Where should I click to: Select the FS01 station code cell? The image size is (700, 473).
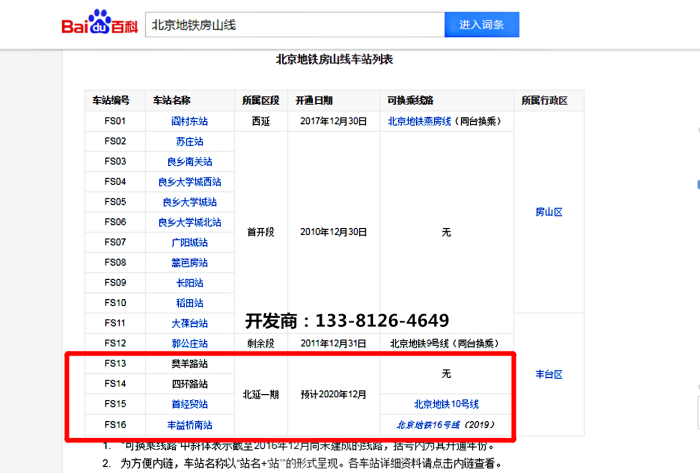click(115, 121)
